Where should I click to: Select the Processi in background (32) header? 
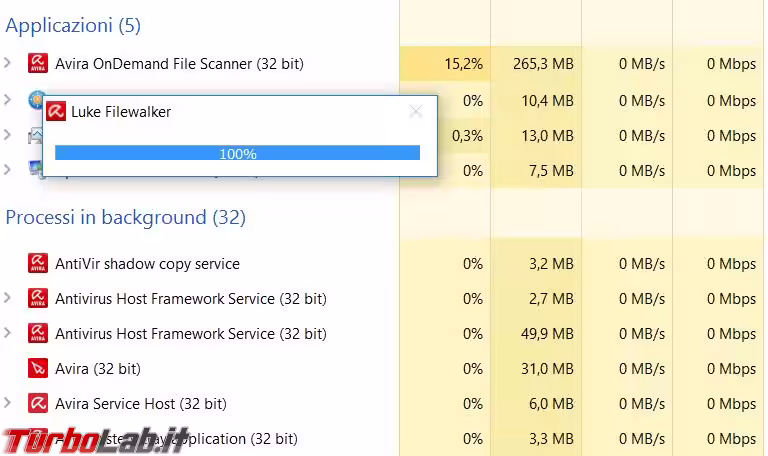125,217
